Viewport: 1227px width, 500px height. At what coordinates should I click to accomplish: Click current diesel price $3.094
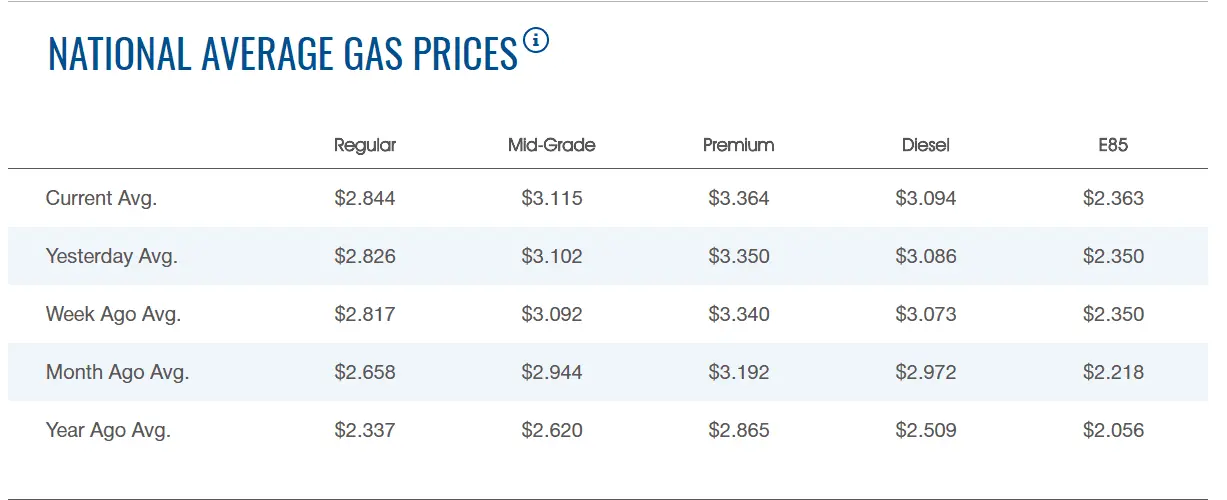pos(925,198)
